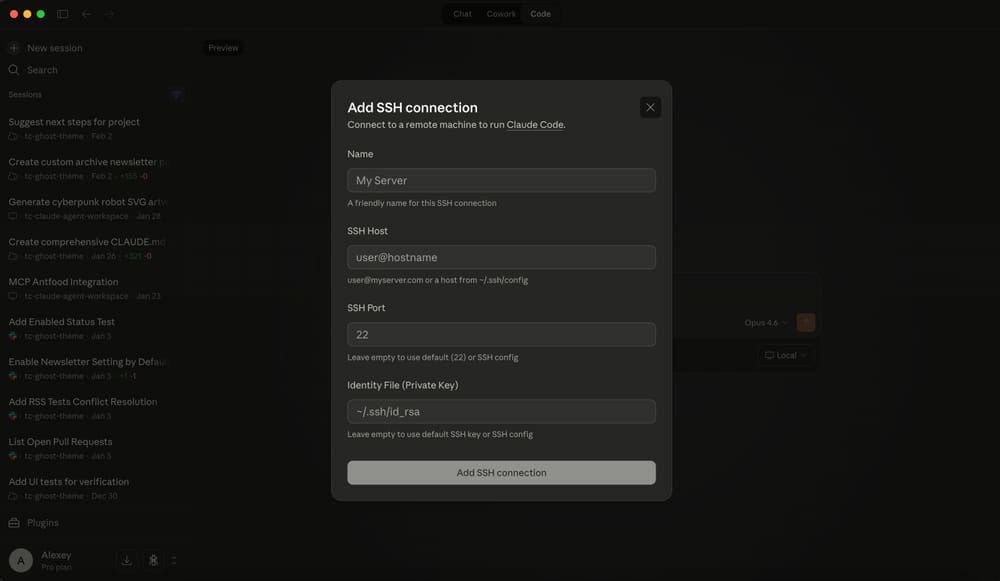Click the Preview badge

pos(223,47)
